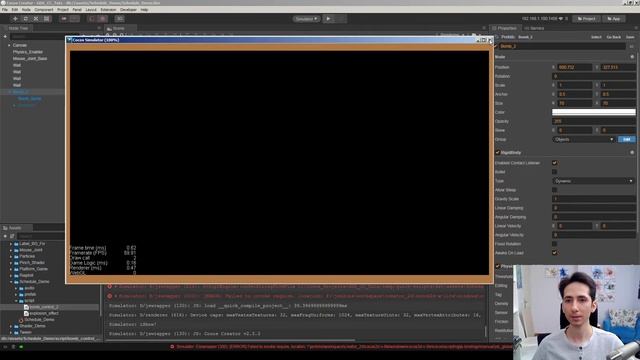Enable the Bullet checkbox
The width and height of the screenshot is (640, 360).
coord(554,172)
